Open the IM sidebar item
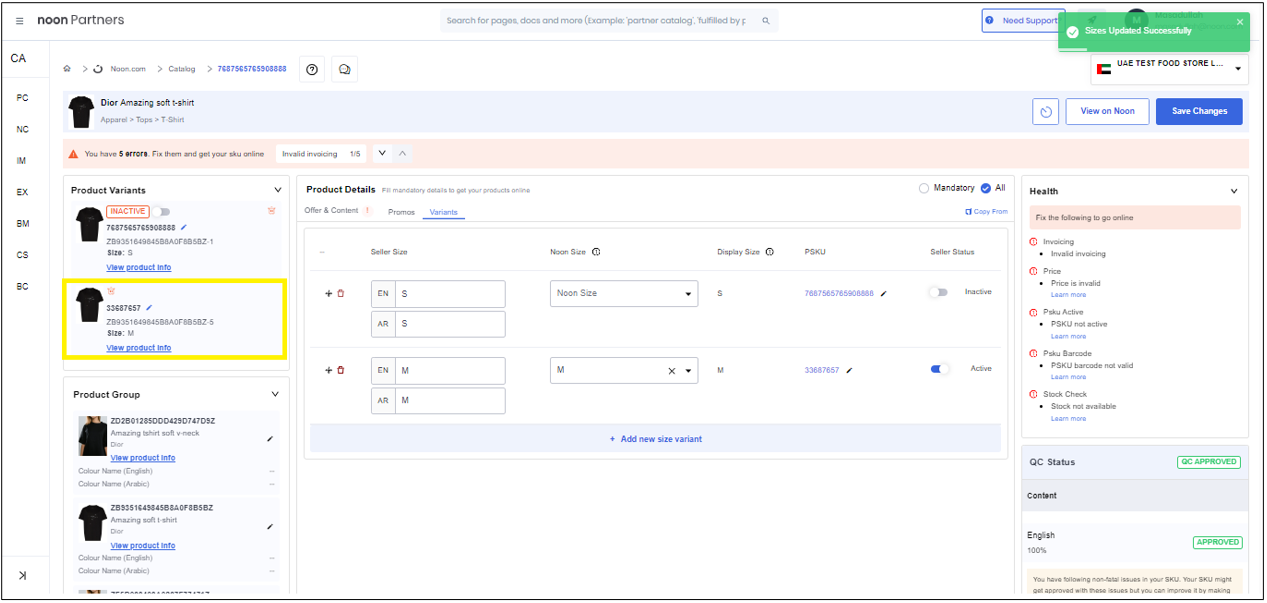 pyautogui.click(x=22, y=161)
